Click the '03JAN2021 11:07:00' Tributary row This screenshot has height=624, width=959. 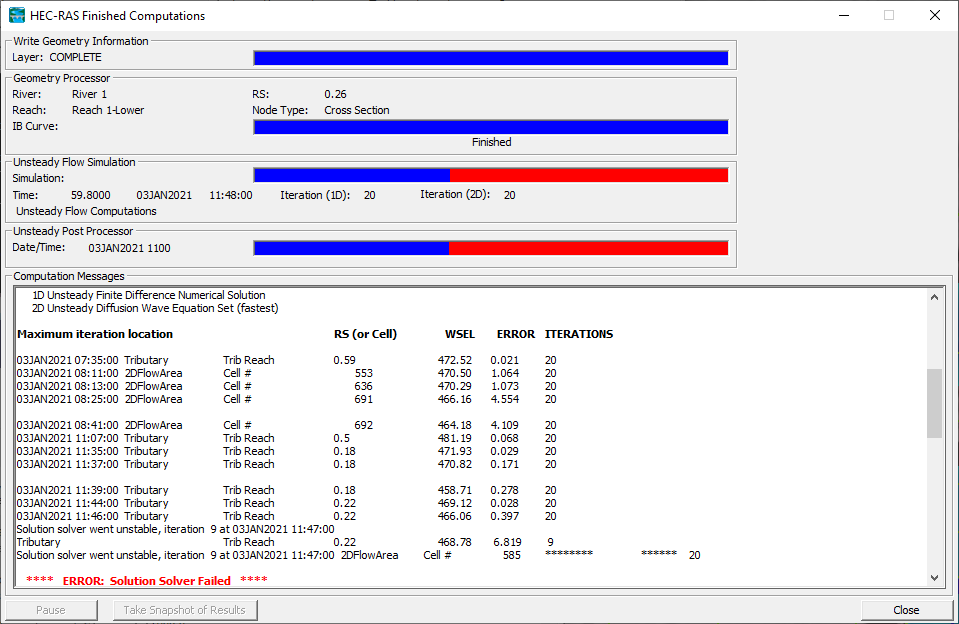[x=286, y=438]
